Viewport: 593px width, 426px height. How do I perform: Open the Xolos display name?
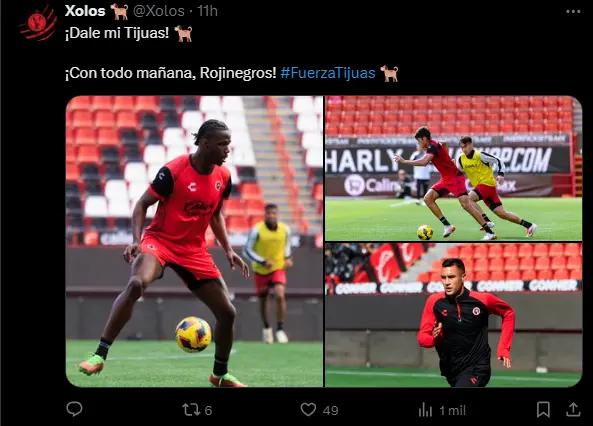pyautogui.click(x=85, y=11)
